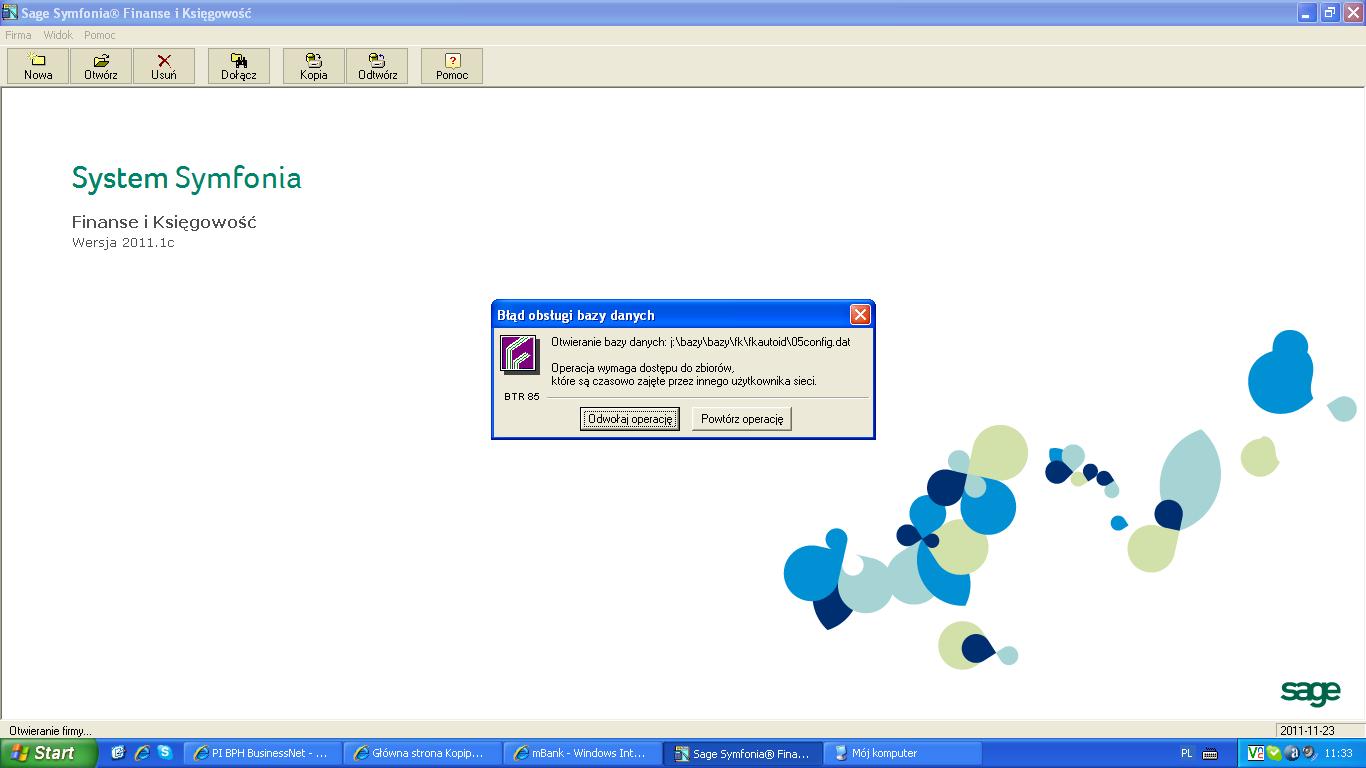Click the BTR 85 error code text
The width and height of the screenshot is (1366, 768).
click(522, 397)
